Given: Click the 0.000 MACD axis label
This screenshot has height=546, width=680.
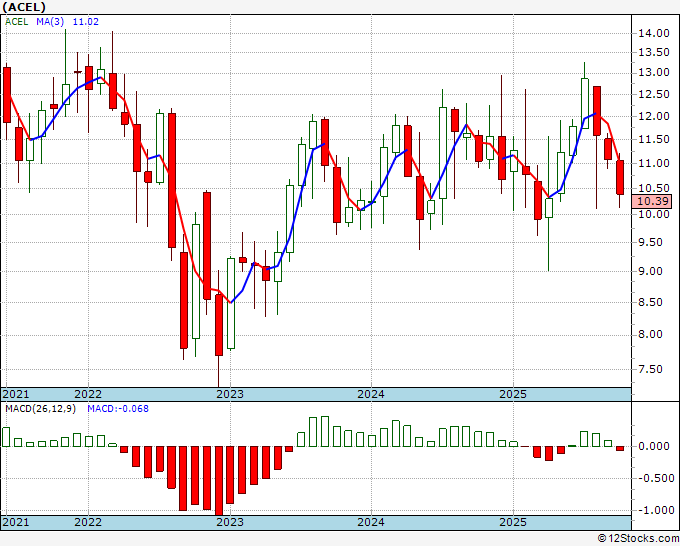Looking at the screenshot, I should [654, 446].
